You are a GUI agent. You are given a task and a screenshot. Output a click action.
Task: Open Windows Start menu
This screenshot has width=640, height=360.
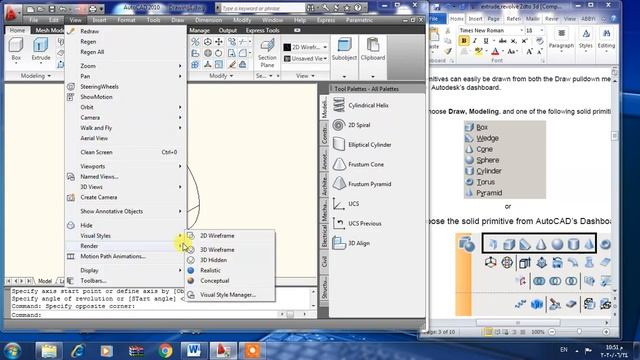point(12,351)
